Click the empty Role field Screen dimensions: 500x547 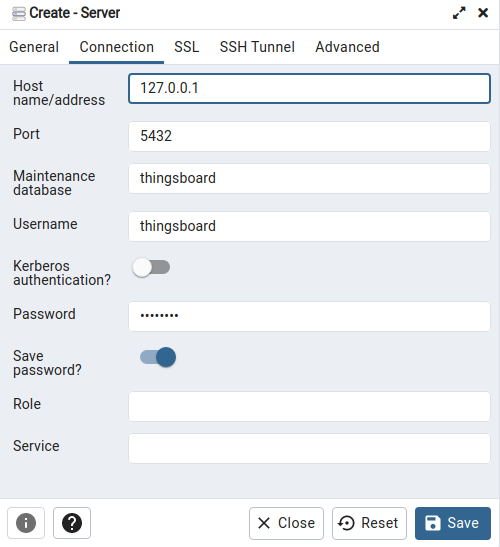click(x=309, y=406)
